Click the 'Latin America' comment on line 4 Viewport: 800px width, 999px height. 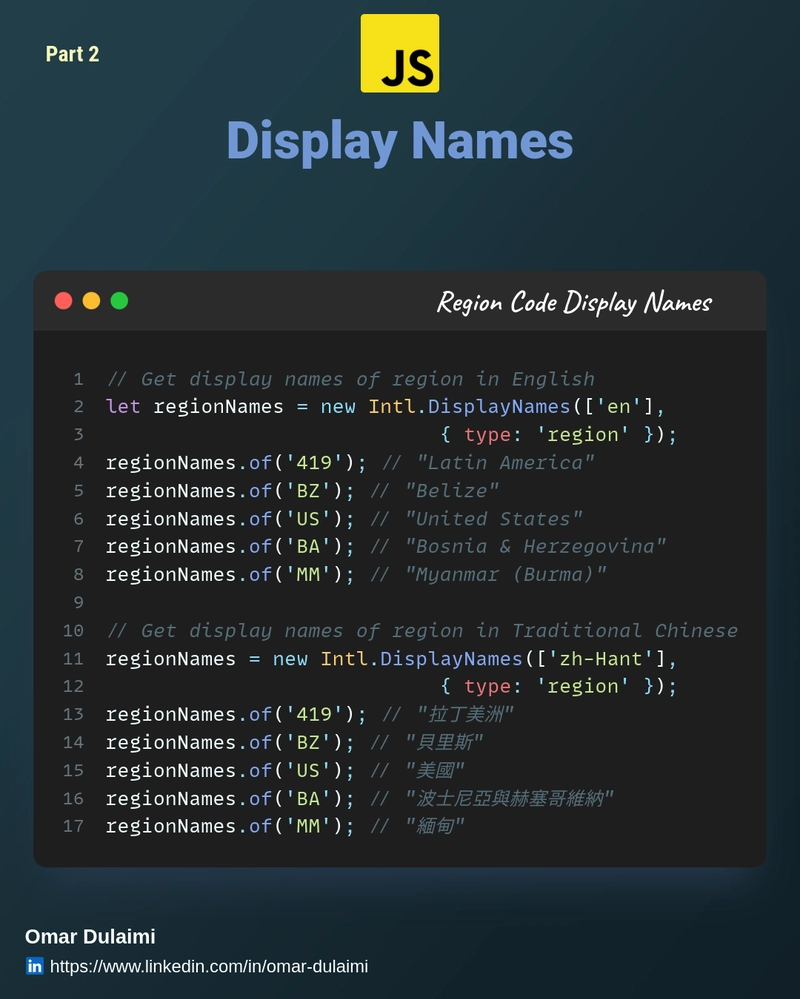tap(505, 463)
